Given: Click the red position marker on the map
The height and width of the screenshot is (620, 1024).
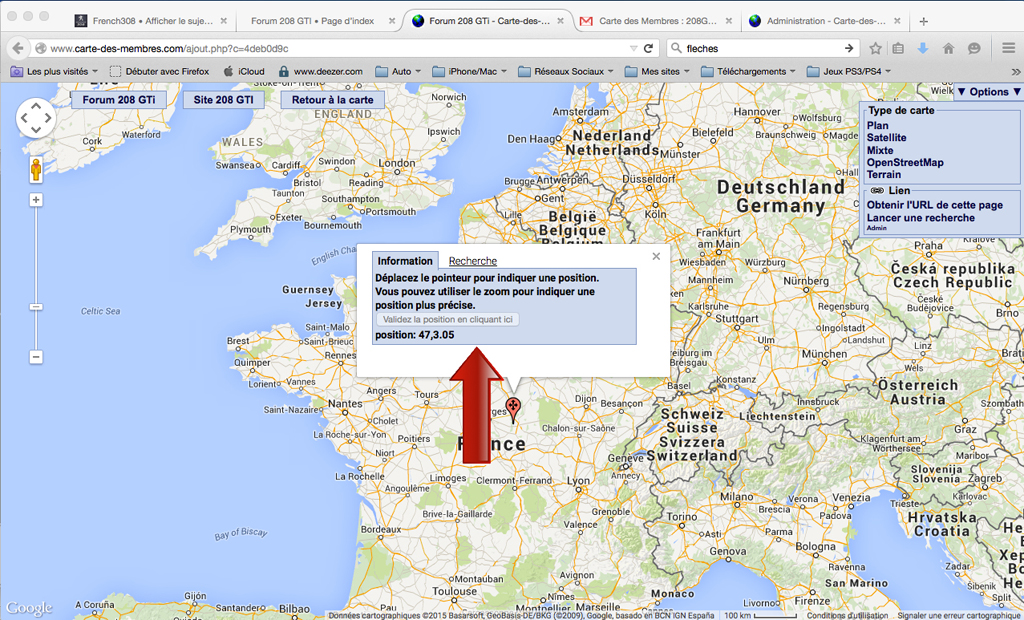Looking at the screenshot, I should point(513,409).
